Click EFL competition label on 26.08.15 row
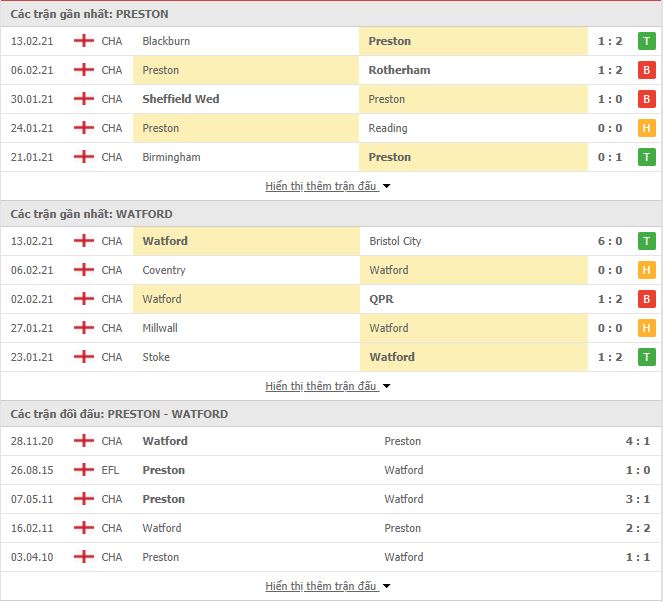Viewport: 663px width, 602px height. point(111,470)
